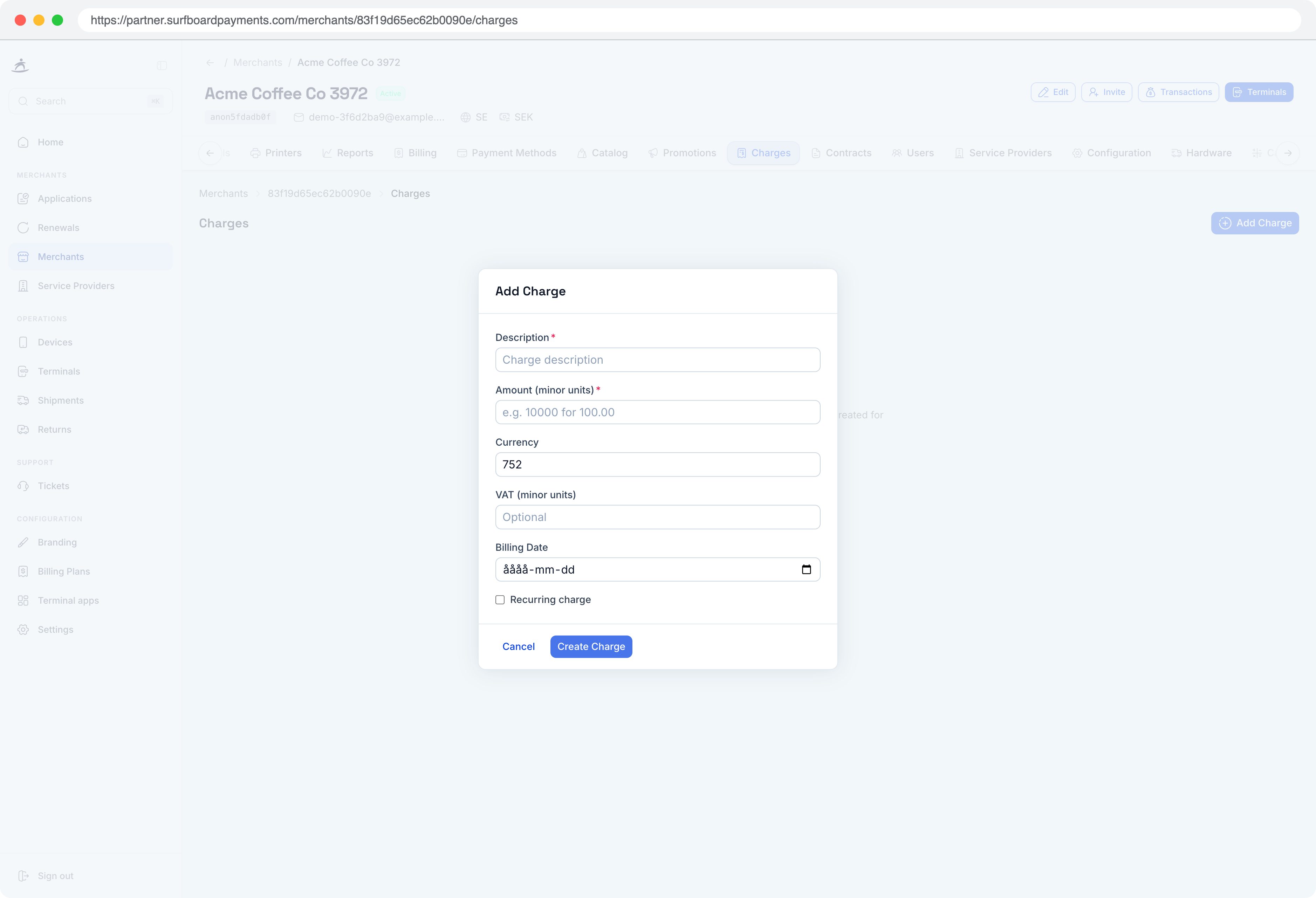Open Returns in sidebar
1316x898 pixels.
pos(91,429)
